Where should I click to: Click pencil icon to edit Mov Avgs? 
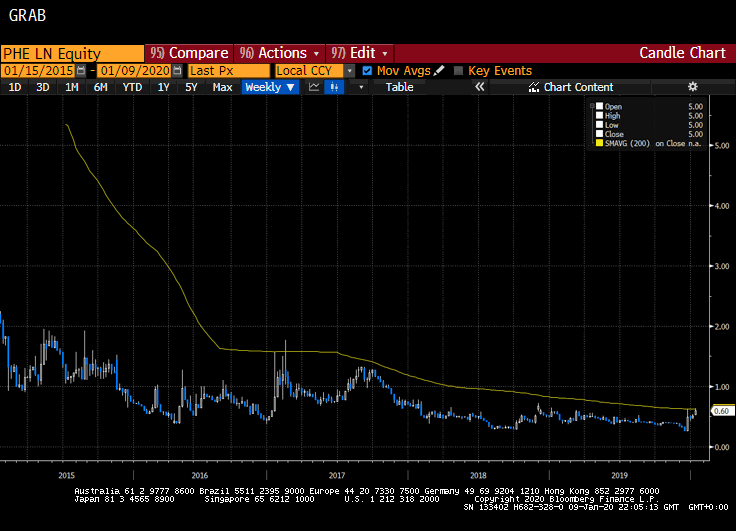click(439, 71)
